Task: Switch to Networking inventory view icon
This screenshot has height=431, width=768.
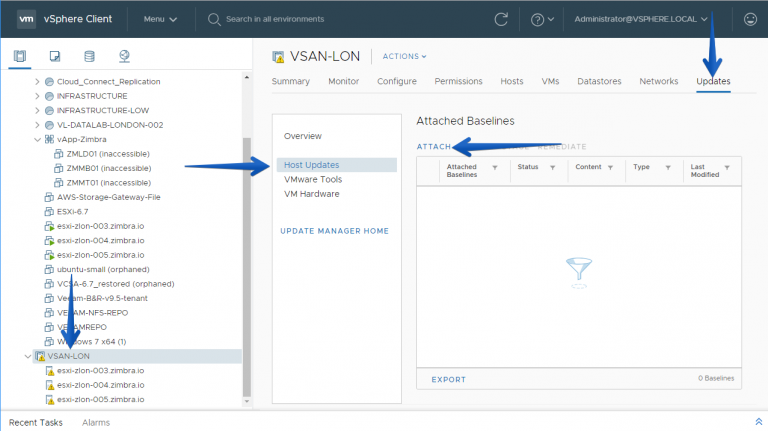Action: [124, 56]
